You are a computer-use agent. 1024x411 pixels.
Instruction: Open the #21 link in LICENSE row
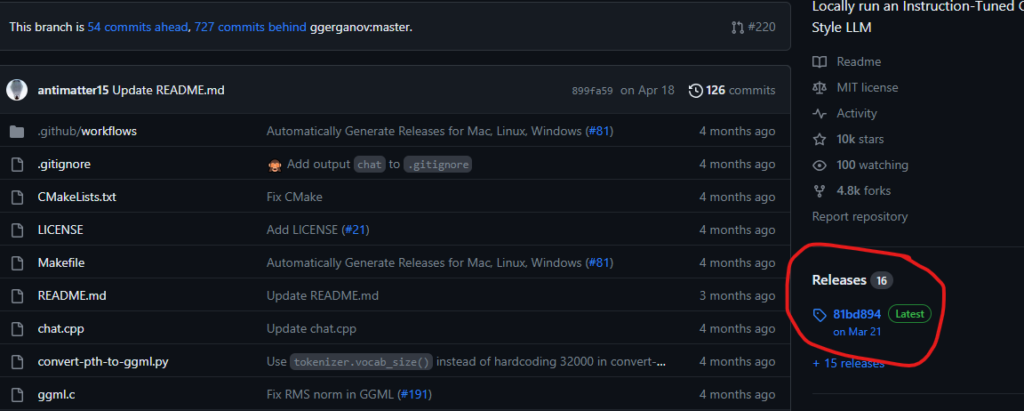coord(355,230)
